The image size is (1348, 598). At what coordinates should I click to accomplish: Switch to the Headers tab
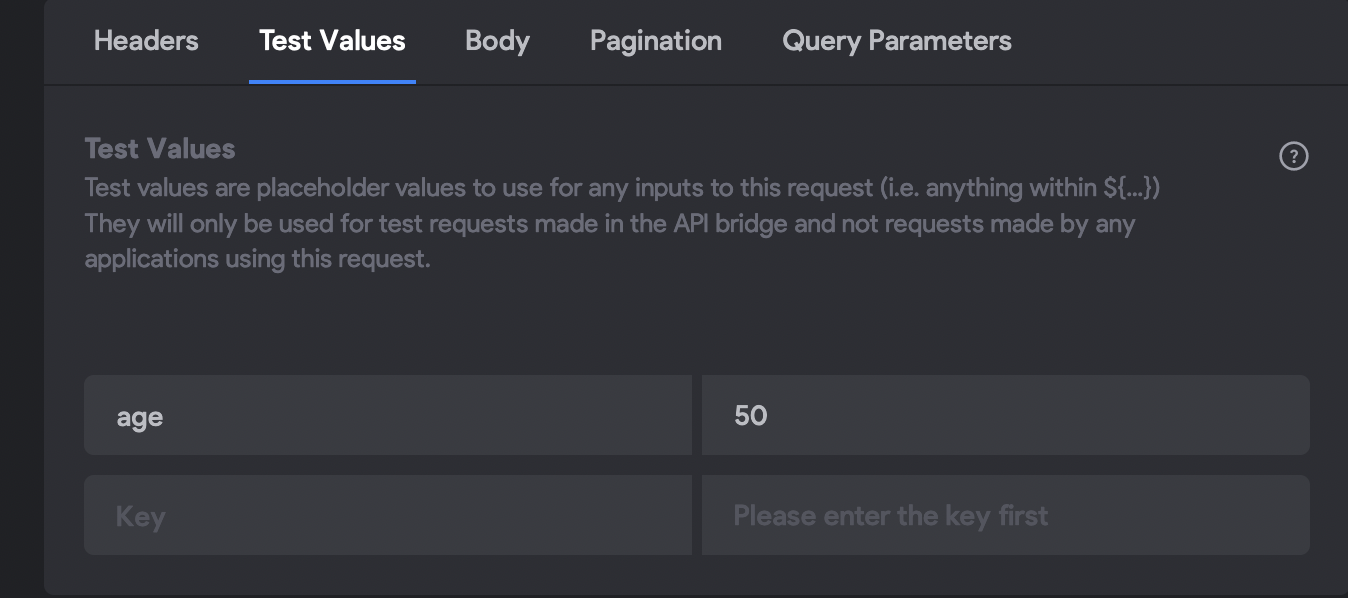click(146, 41)
